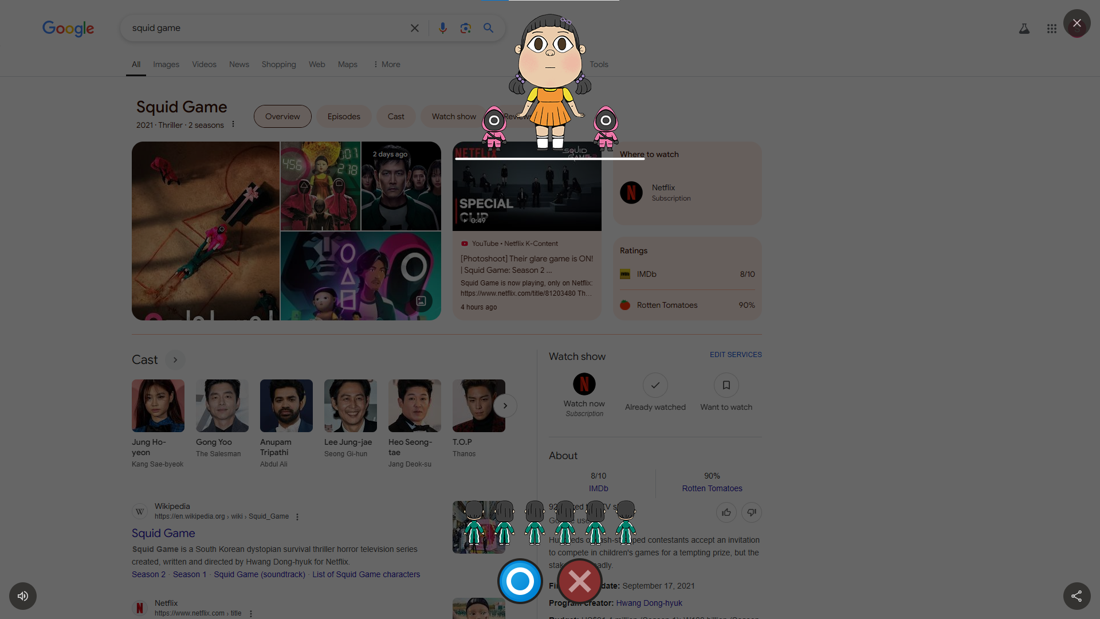The height and width of the screenshot is (619, 1100).
Task: Open Squid Game panel options menu
Action: 234,125
